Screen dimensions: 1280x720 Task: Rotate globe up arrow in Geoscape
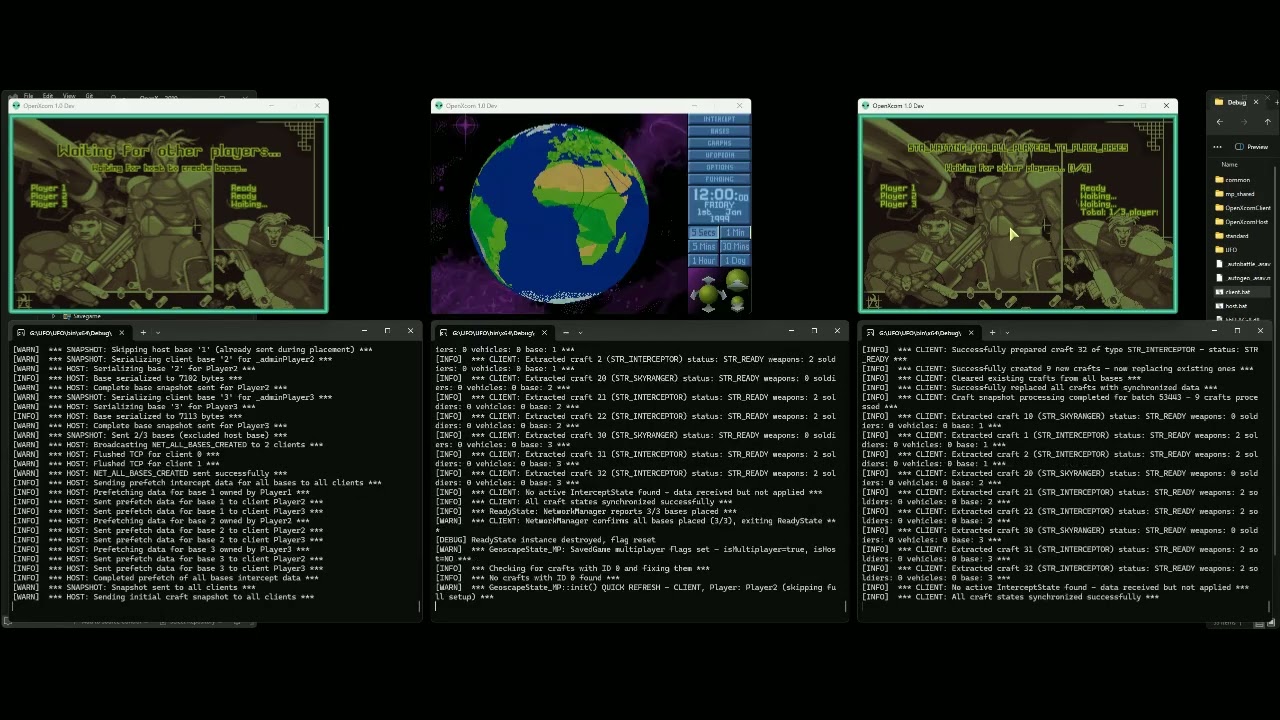pyautogui.click(x=708, y=280)
